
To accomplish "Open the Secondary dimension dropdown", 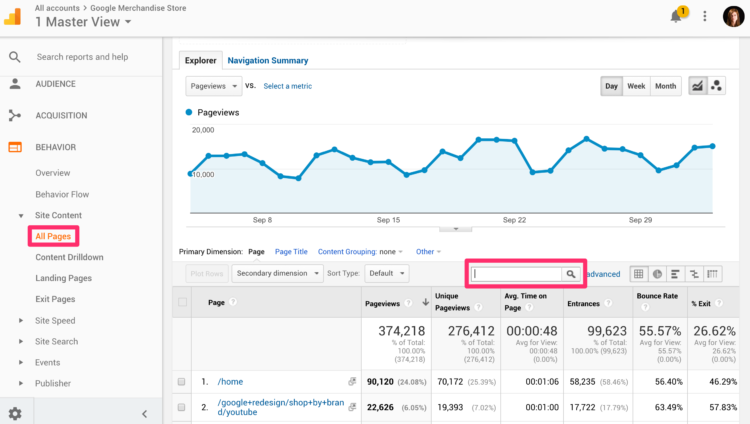I will 277,273.
